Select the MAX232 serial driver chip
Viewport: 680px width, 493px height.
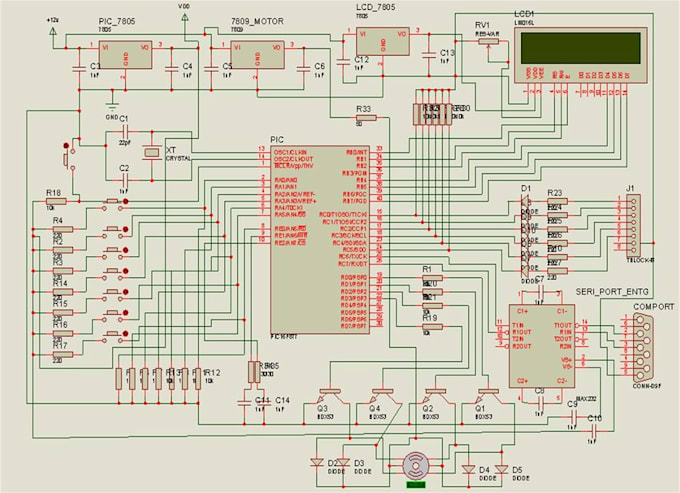coord(543,346)
